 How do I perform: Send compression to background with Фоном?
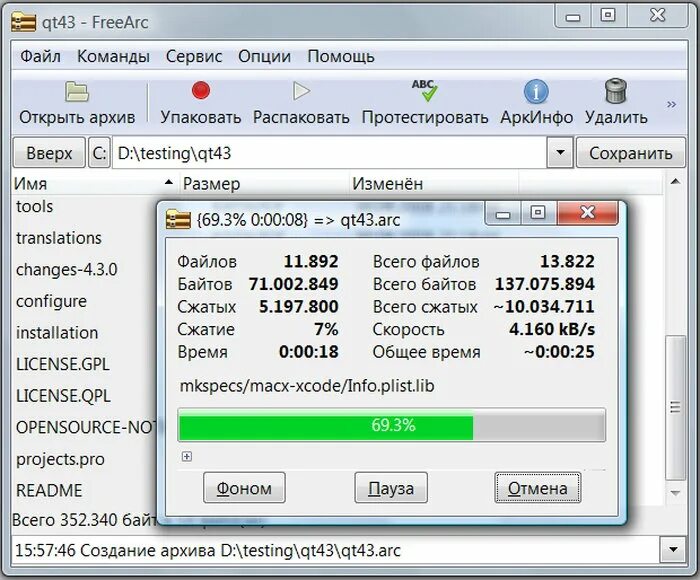click(x=244, y=488)
